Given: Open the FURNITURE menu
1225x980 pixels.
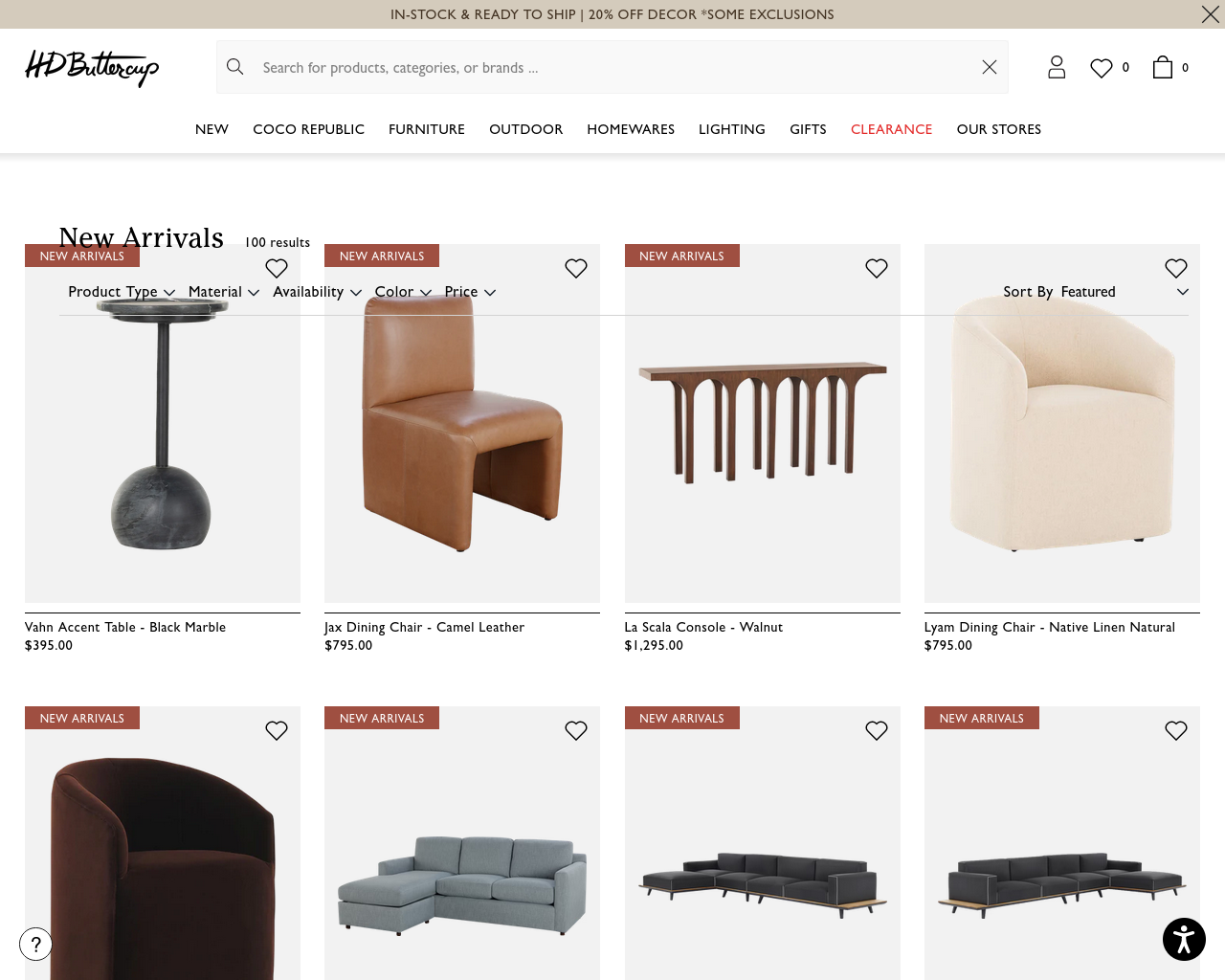Looking at the screenshot, I should pyautogui.click(x=427, y=129).
